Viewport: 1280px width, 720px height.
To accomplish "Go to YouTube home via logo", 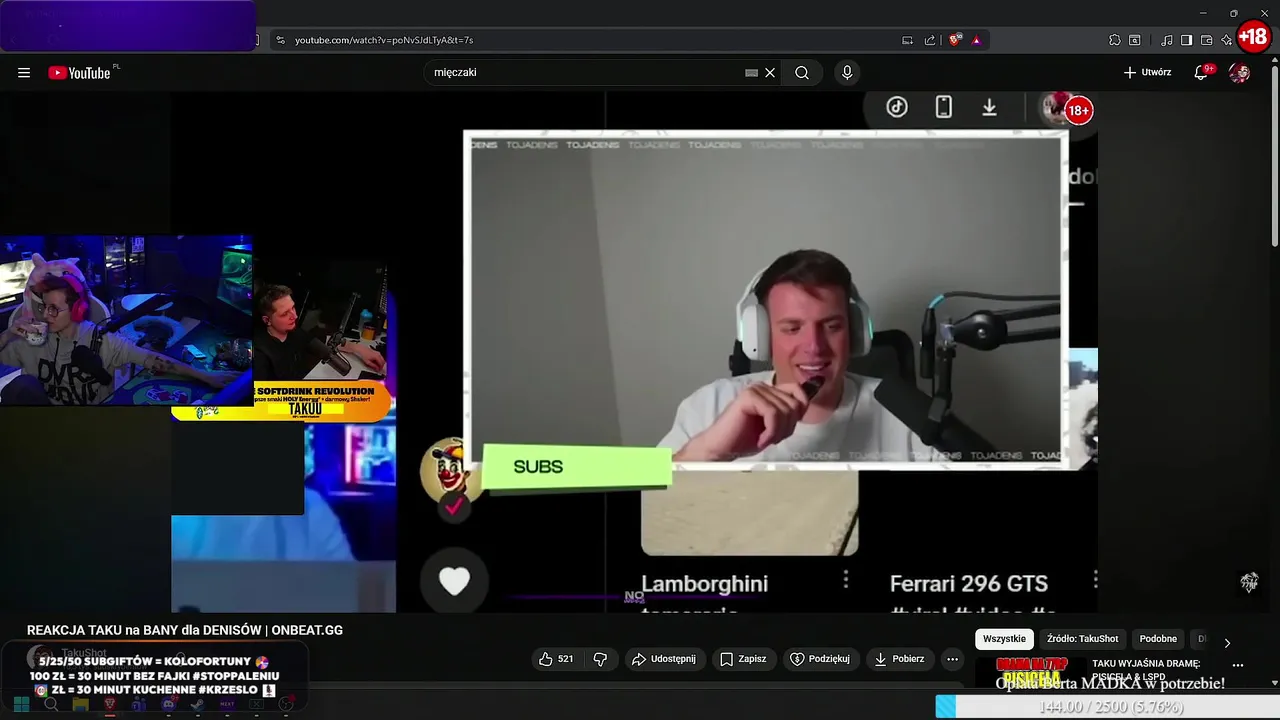I will [x=79, y=73].
